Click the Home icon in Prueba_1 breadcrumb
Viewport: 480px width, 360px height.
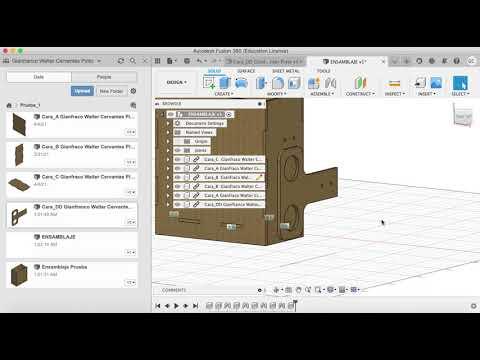9,105
